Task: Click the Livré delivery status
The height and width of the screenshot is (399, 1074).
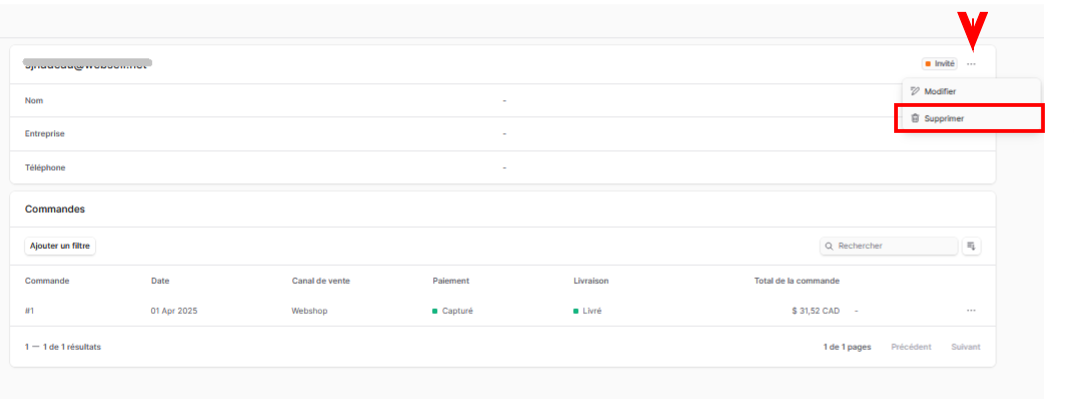Action: coord(588,311)
